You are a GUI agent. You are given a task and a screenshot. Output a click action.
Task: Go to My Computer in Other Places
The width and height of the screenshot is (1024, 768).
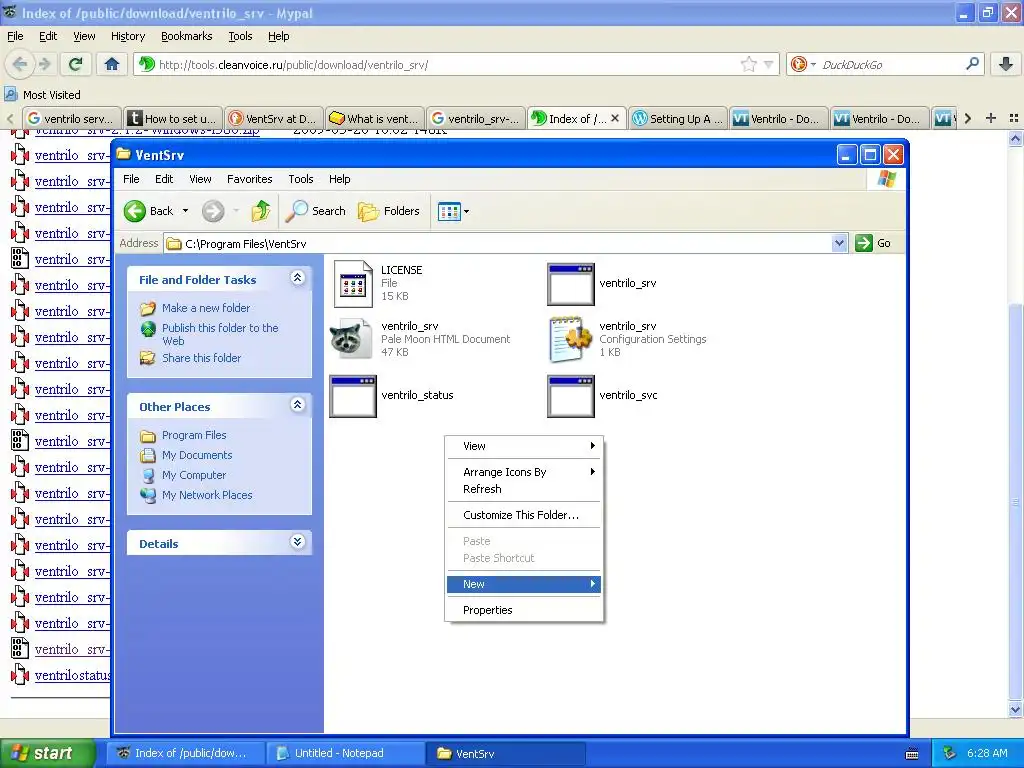tap(194, 475)
